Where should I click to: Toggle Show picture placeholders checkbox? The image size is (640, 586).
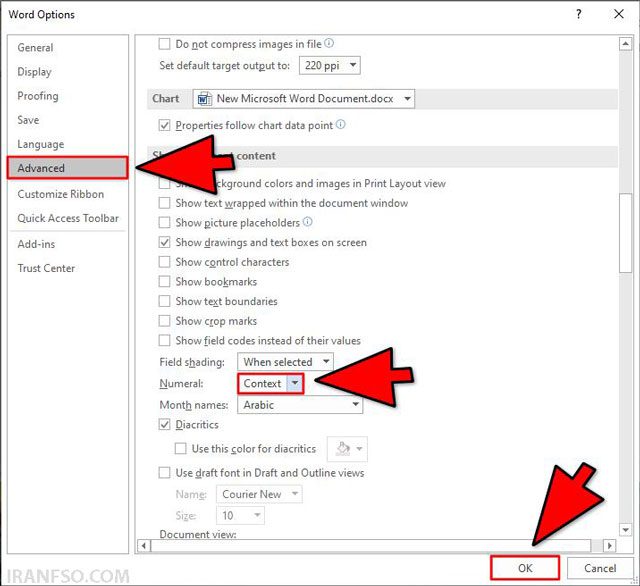(164, 222)
